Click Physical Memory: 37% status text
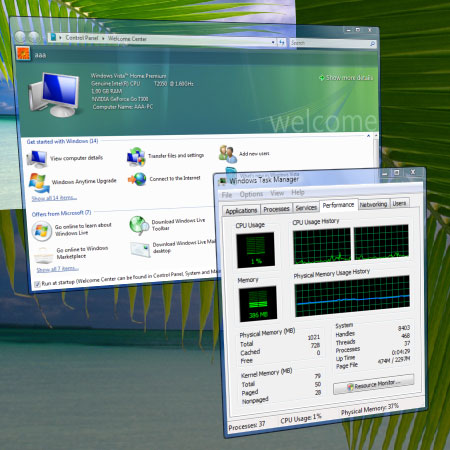 click(369, 409)
